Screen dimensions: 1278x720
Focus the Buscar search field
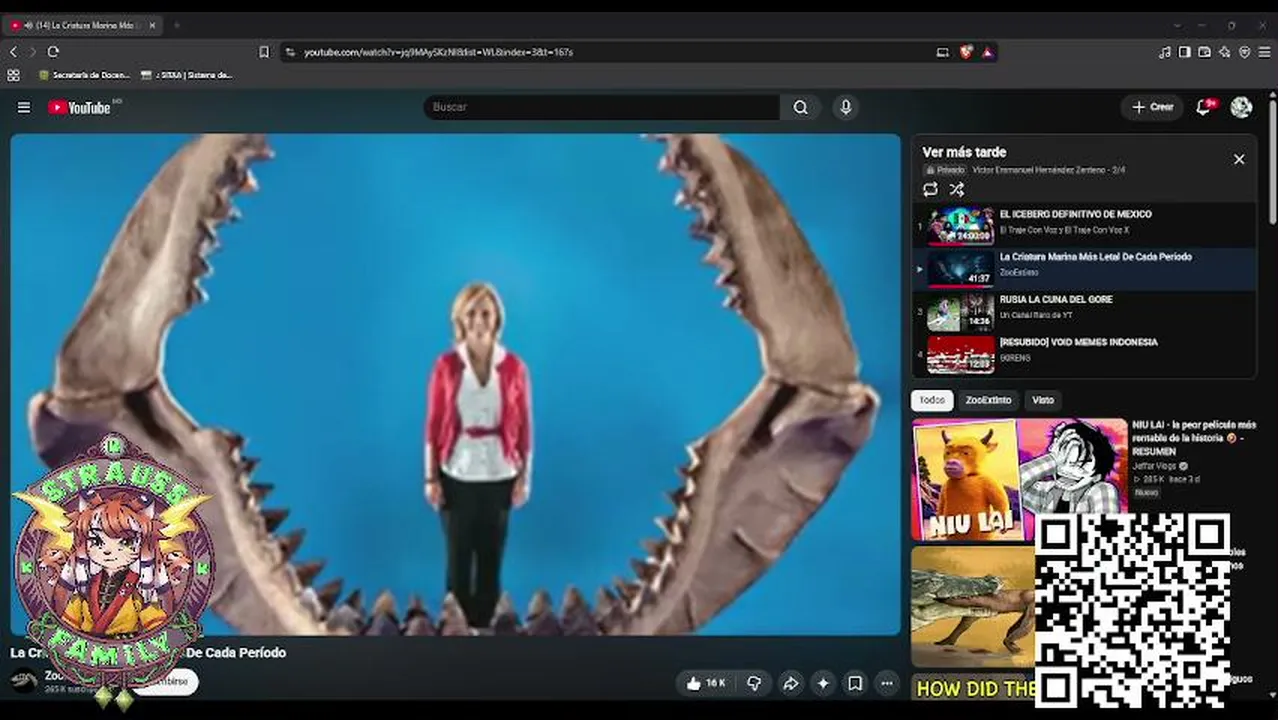pos(602,107)
